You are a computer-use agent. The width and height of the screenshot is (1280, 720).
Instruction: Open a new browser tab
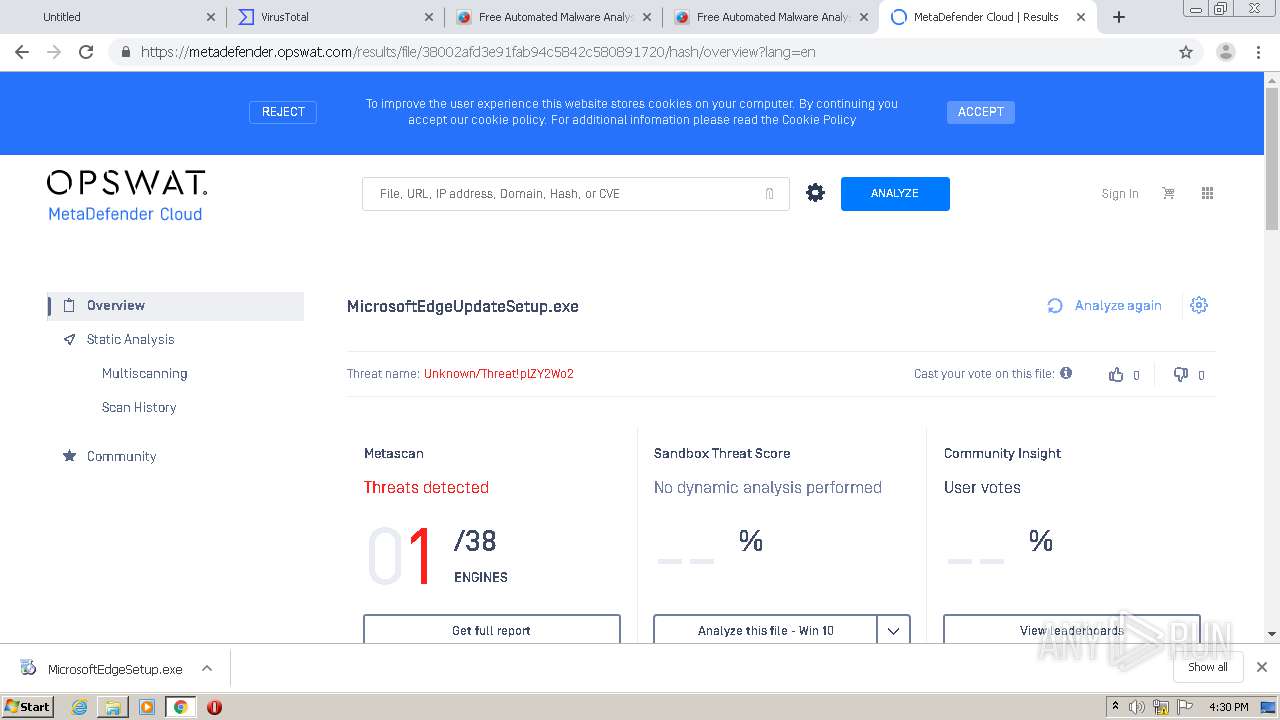[1119, 17]
